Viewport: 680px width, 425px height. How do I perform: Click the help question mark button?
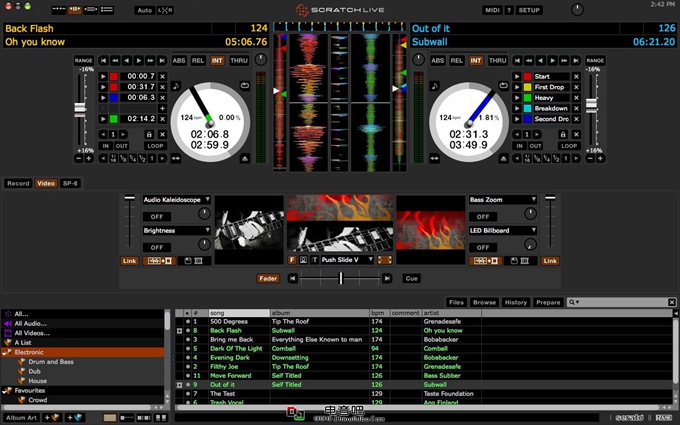coord(509,10)
